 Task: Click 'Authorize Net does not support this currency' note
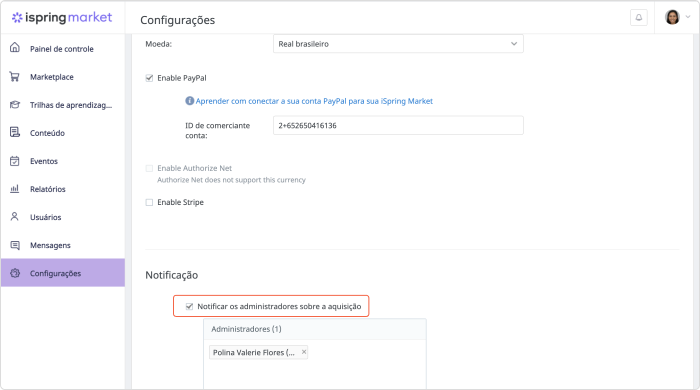click(x=231, y=180)
